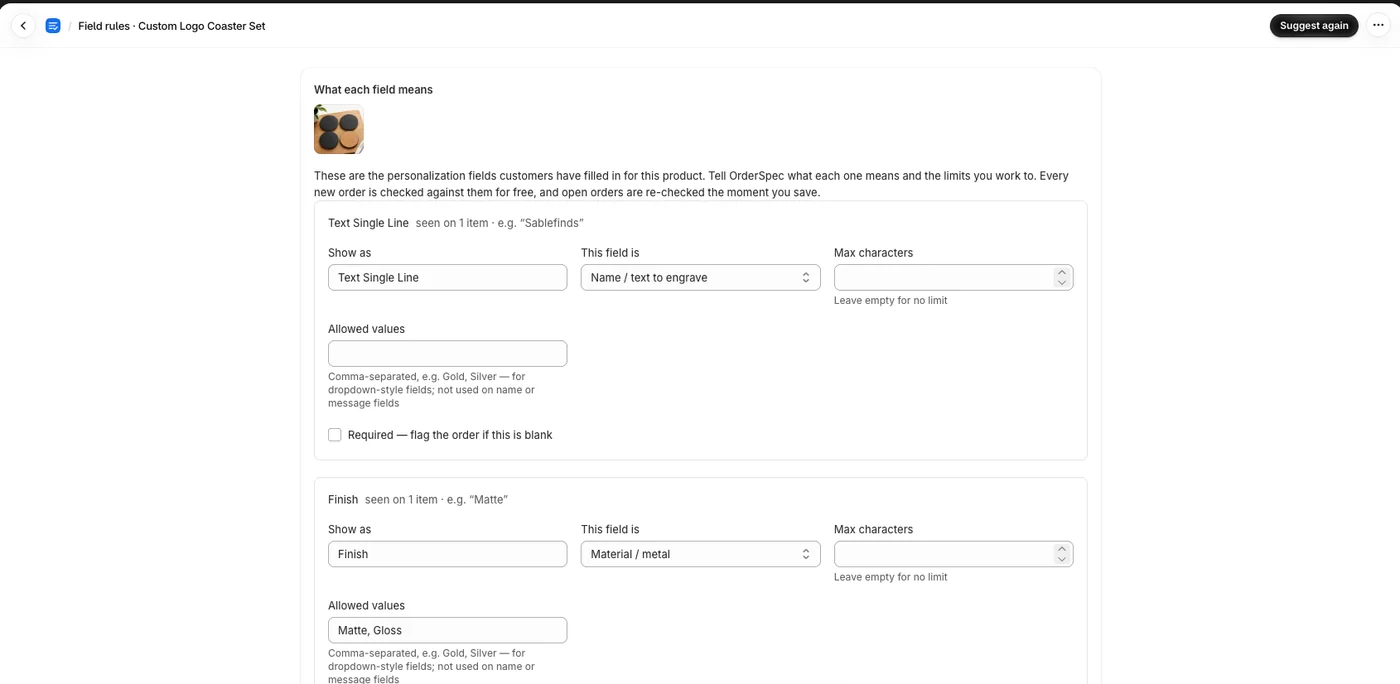Image resolution: width=1400 pixels, height=684 pixels.
Task: Click 'Leave empty for no limit' under Text Single Line
Action: click(x=890, y=300)
